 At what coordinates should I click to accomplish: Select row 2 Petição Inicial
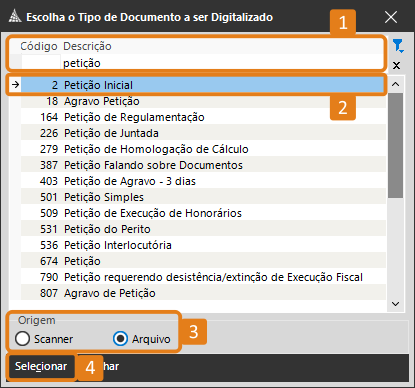coord(203,85)
